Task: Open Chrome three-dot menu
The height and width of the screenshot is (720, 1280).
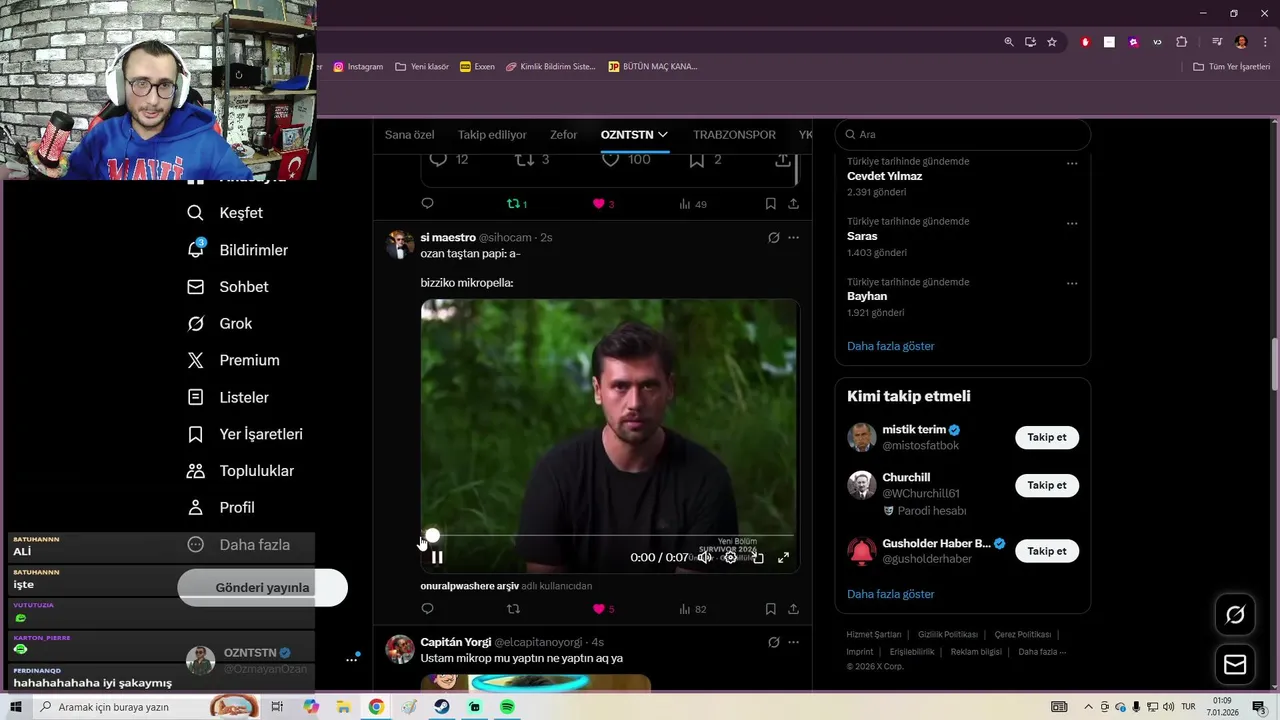Action: pos(1265,42)
